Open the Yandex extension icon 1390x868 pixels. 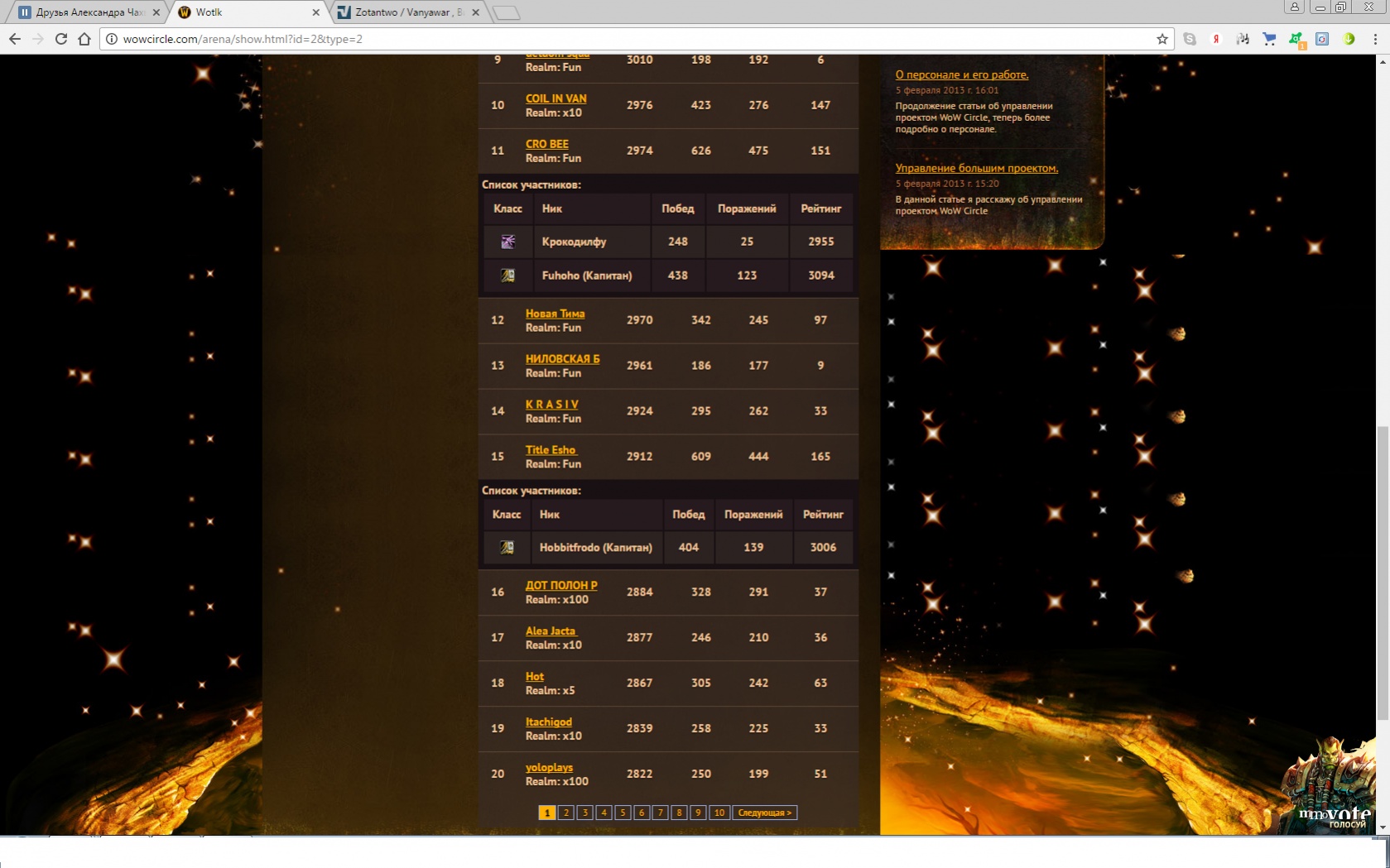1216,39
